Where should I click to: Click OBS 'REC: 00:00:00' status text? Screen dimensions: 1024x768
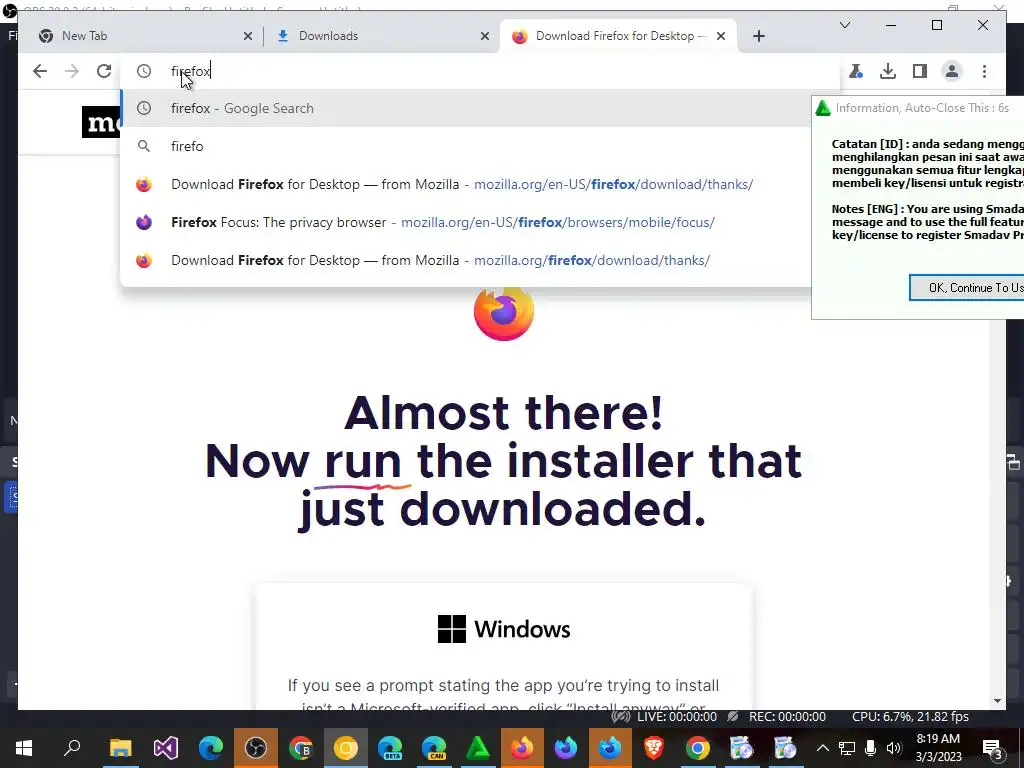point(787,717)
